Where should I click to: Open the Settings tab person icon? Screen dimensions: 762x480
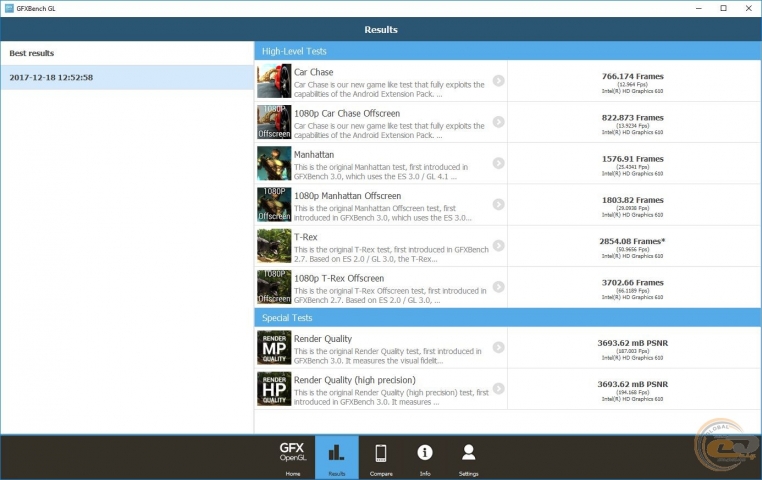coord(468,452)
